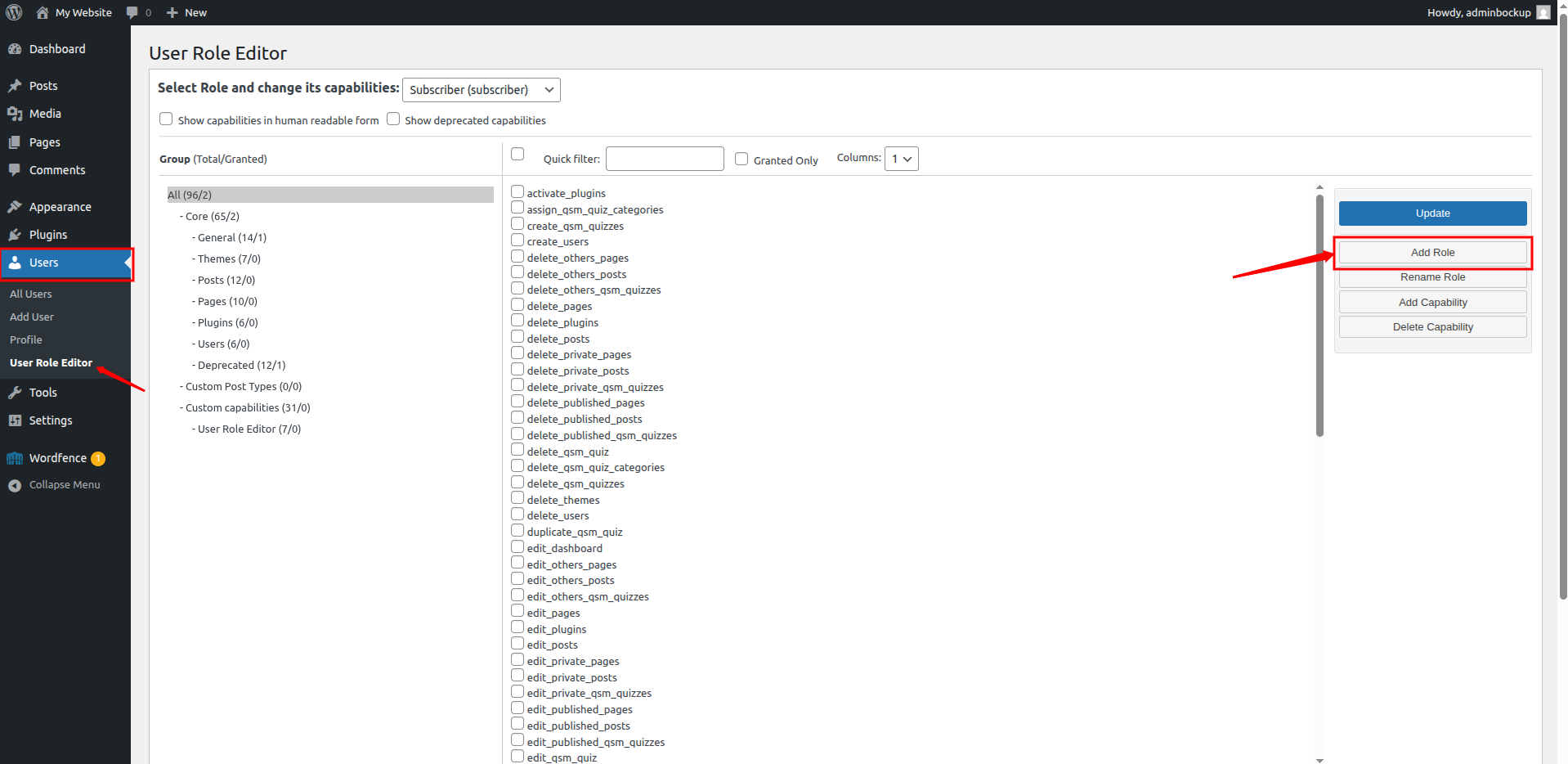
Task: Click the Dashboard gauge icon
Action: pyautogui.click(x=15, y=49)
